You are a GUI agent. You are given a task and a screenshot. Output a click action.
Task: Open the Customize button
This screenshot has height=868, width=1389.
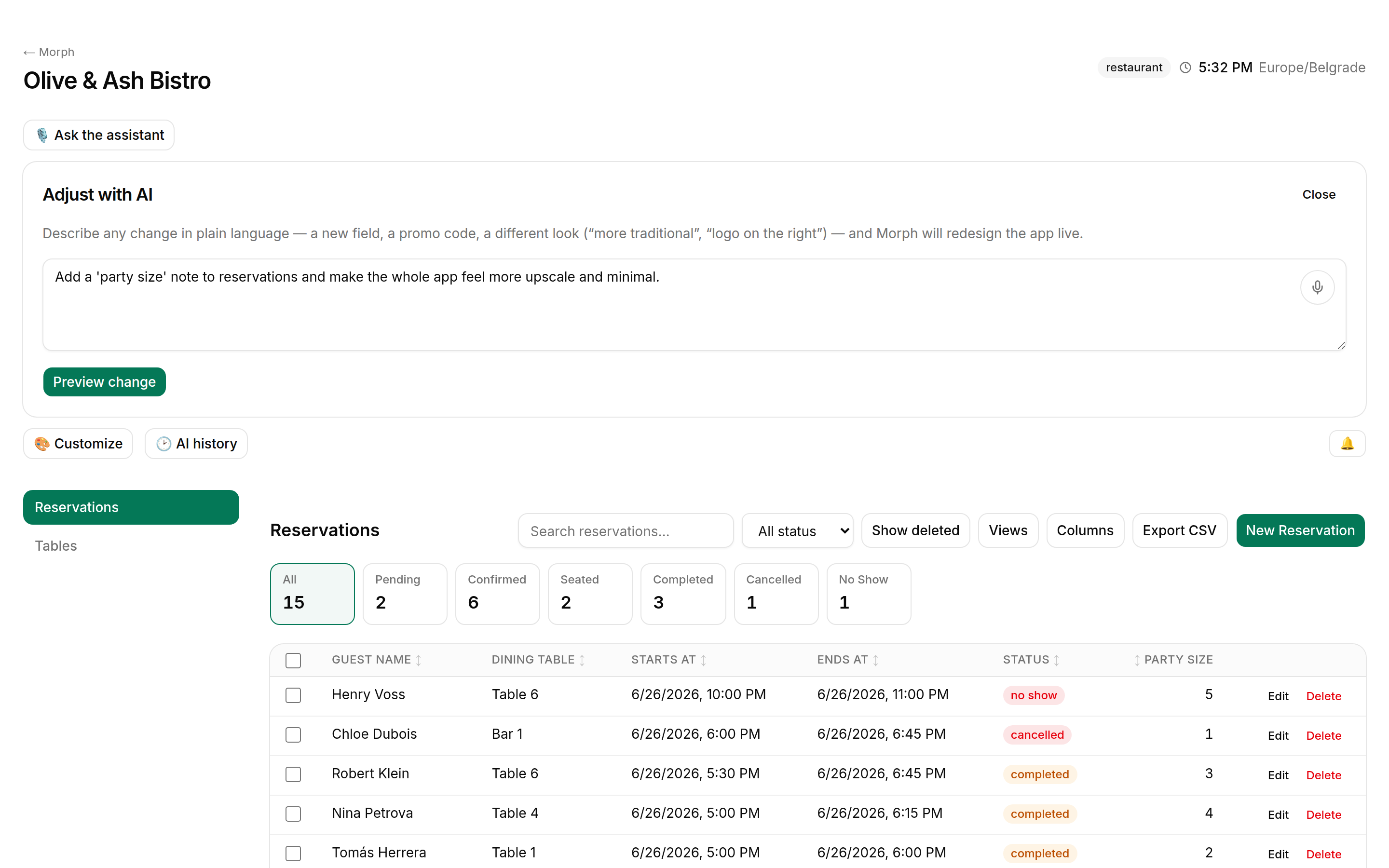click(x=78, y=444)
